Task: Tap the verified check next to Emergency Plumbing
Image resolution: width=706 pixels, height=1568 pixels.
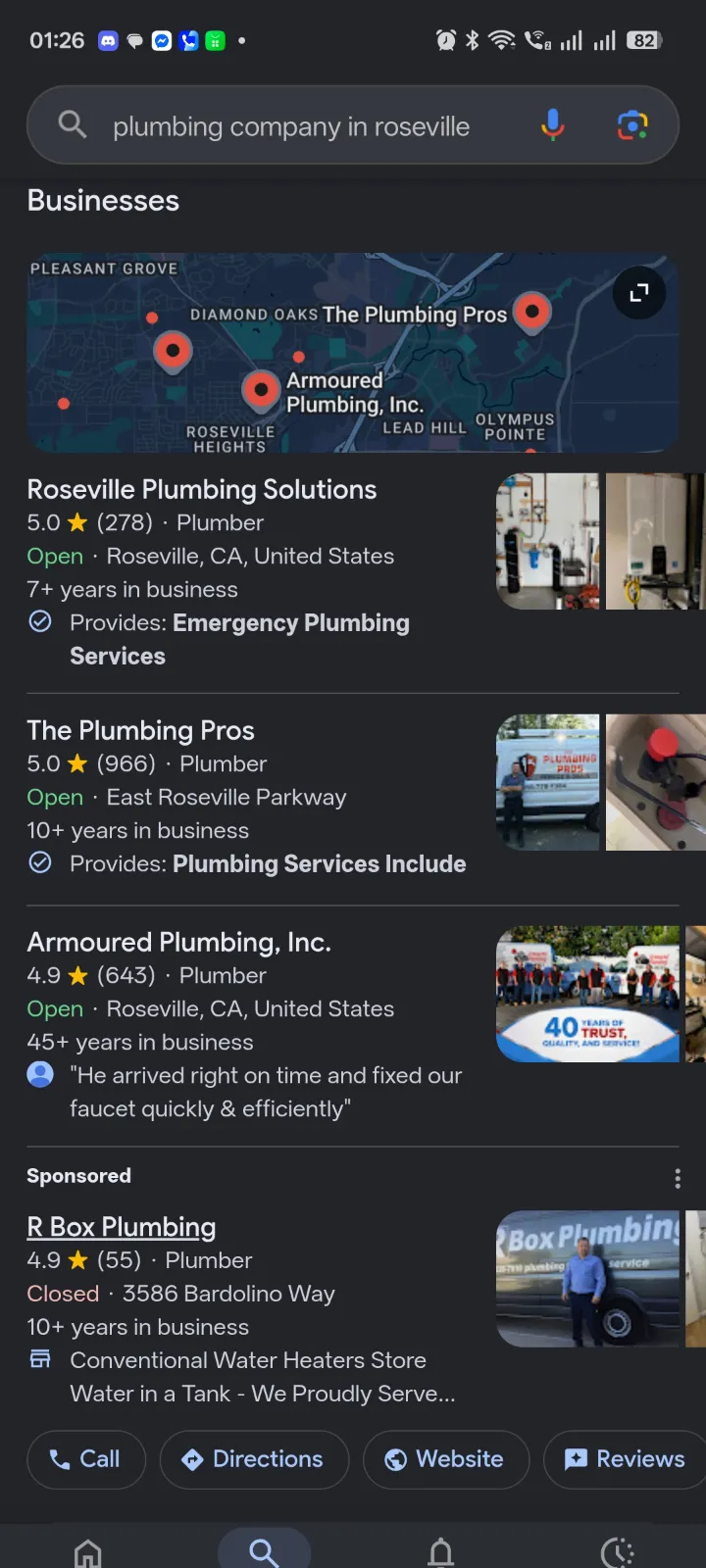Action: pos(40,621)
